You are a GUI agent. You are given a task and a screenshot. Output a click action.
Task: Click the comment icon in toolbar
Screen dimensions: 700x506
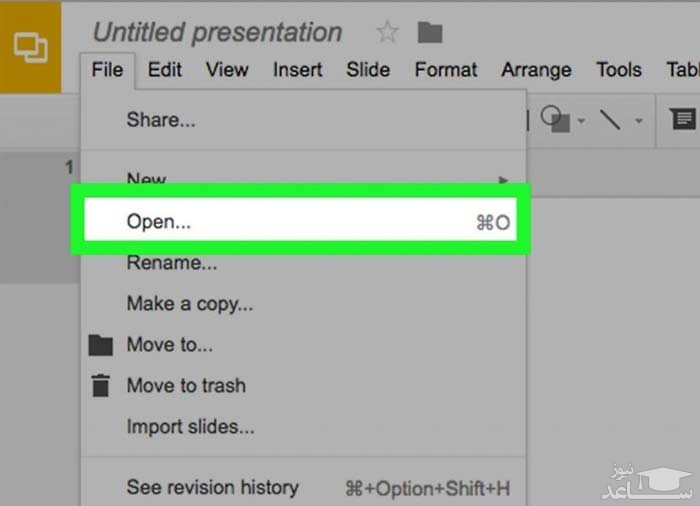click(x=683, y=120)
